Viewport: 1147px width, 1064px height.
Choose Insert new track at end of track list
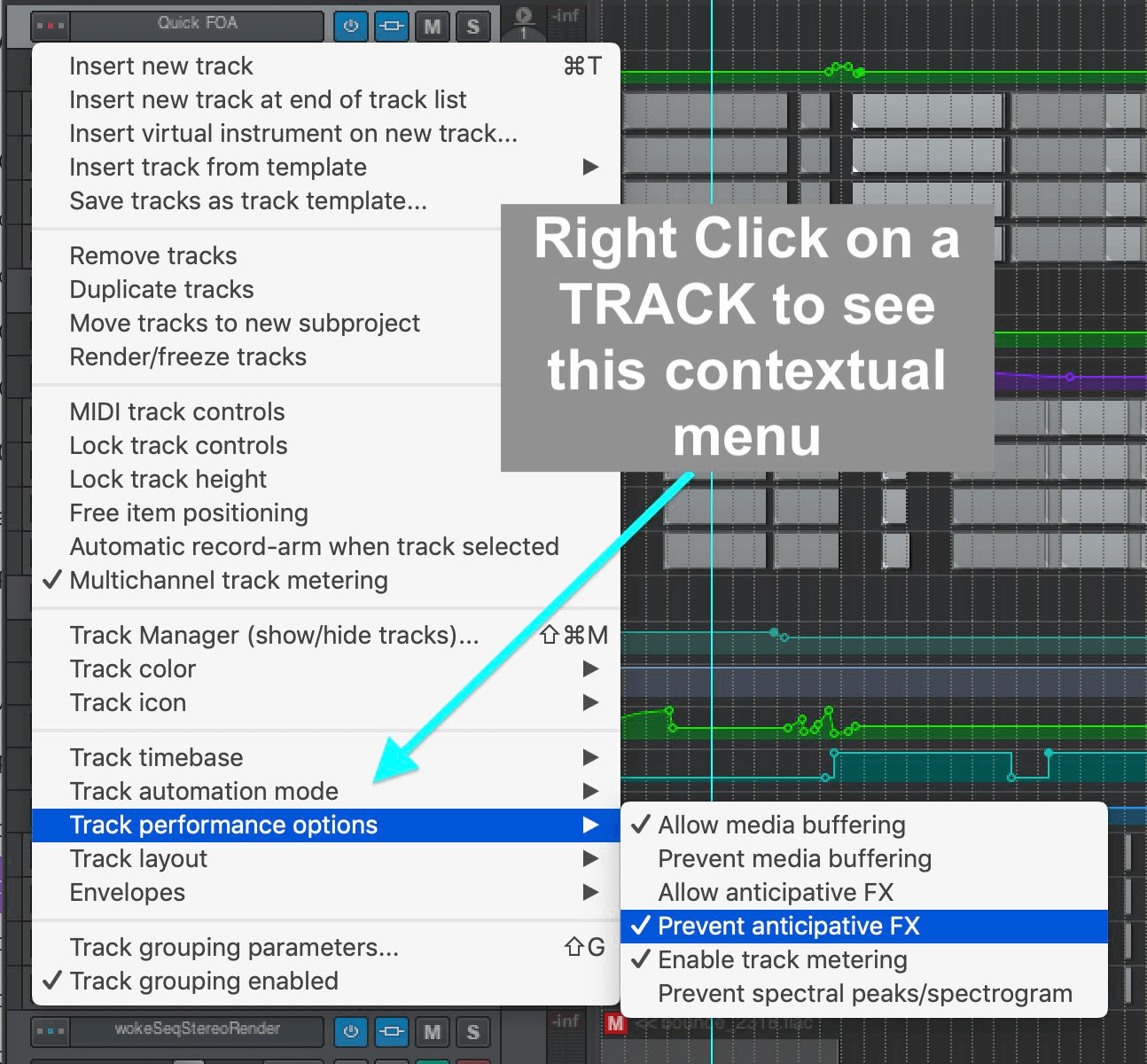[326, 99]
